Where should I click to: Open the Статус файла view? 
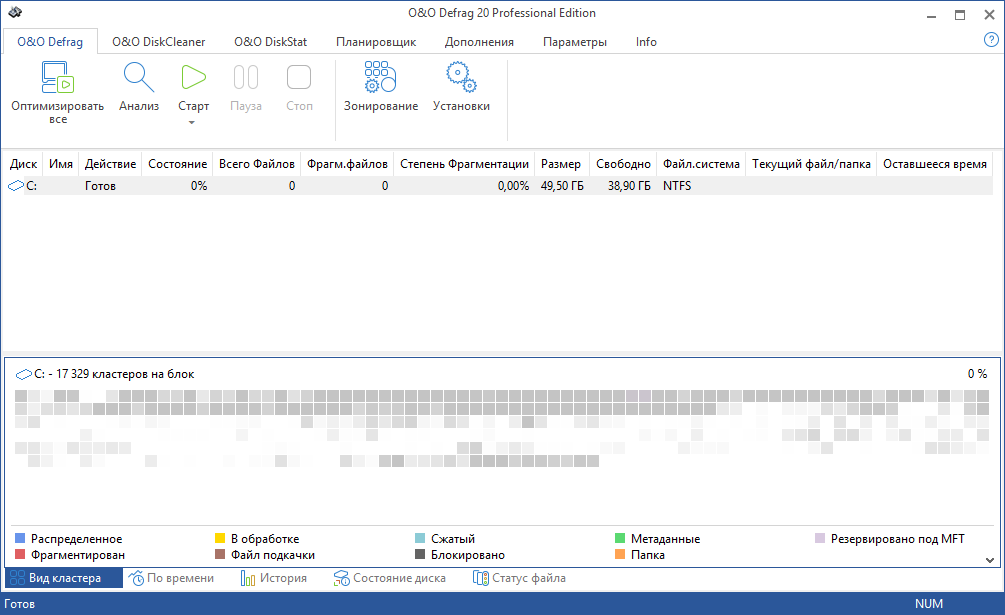coord(519,578)
